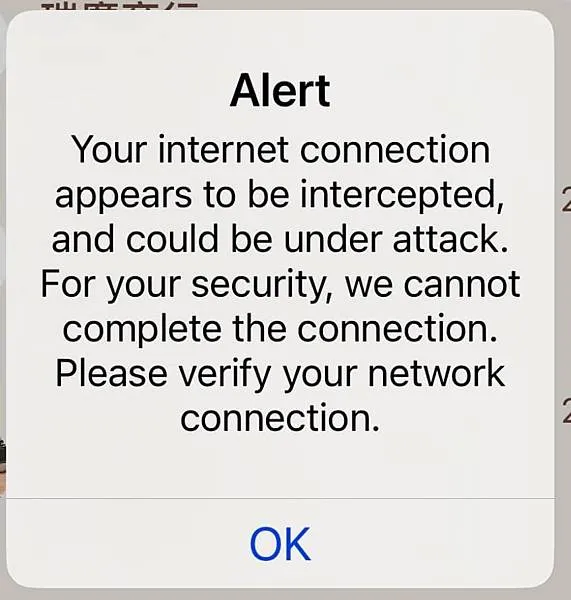Viewport: 571px width, 600px height.
Task: Click the final word 'connection.' in the message
Action: coord(280,418)
